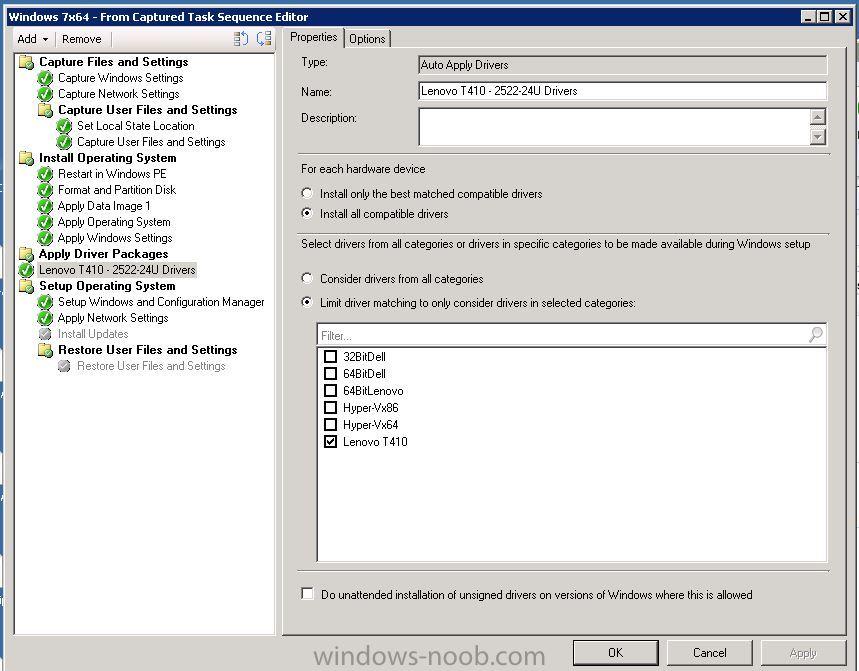Select the 'Apply Windows Settings' step
The width and height of the screenshot is (859, 671).
tap(115, 238)
